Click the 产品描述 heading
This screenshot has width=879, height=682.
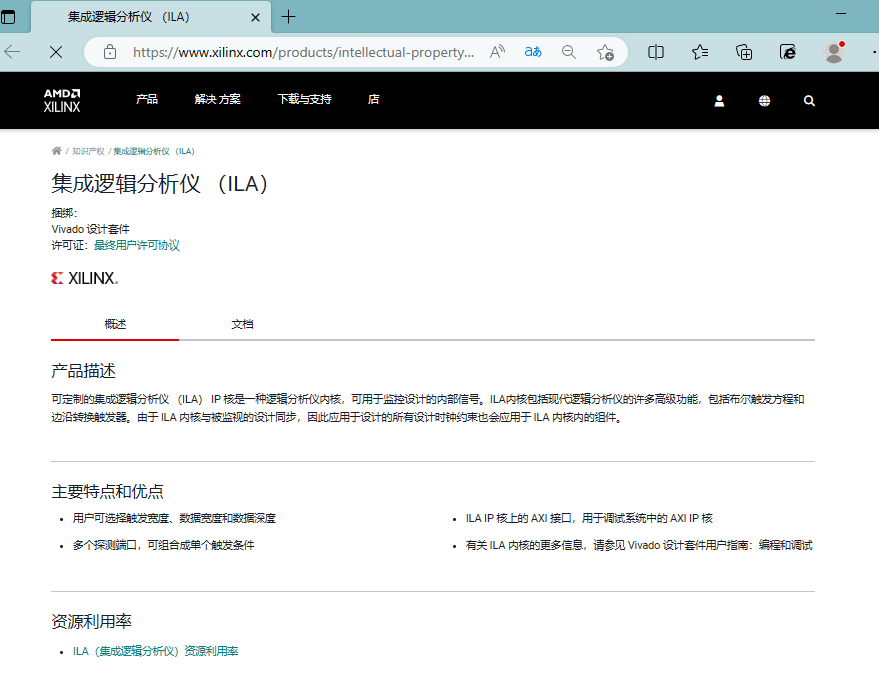click(x=84, y=371)
